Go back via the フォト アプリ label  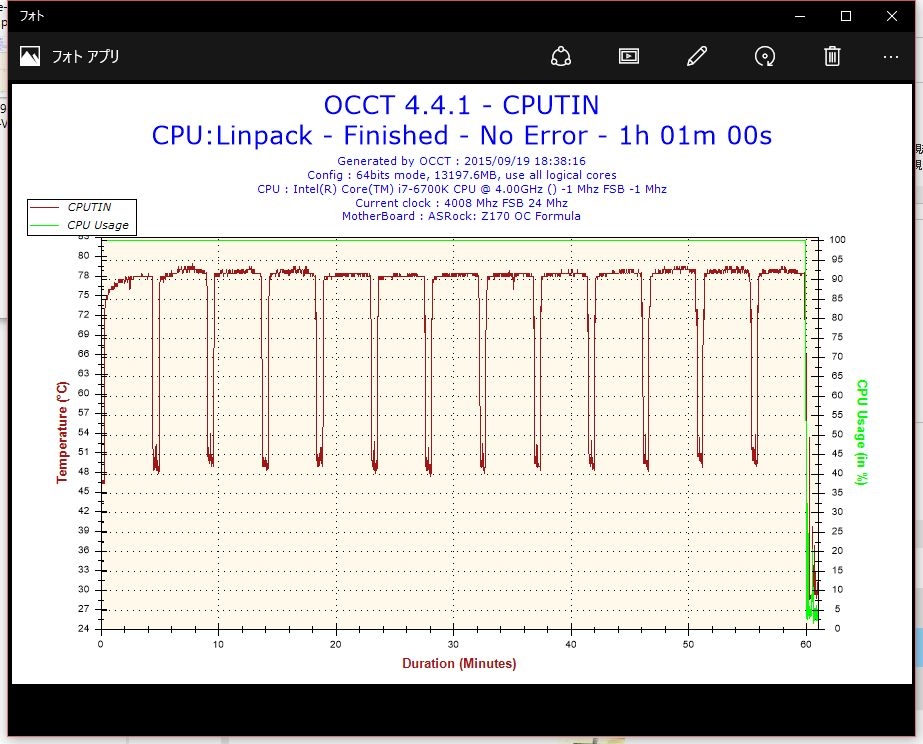click(85, 57)
